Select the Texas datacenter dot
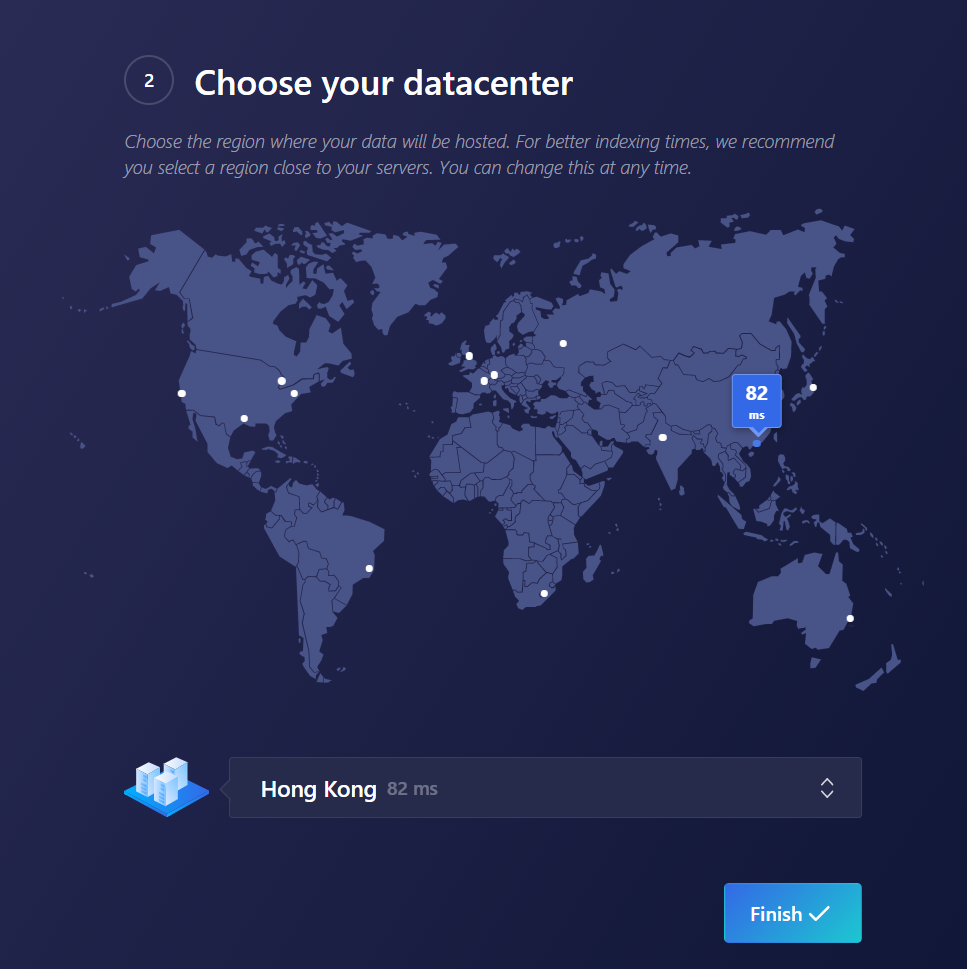The image size is (967, 969). 244,418
